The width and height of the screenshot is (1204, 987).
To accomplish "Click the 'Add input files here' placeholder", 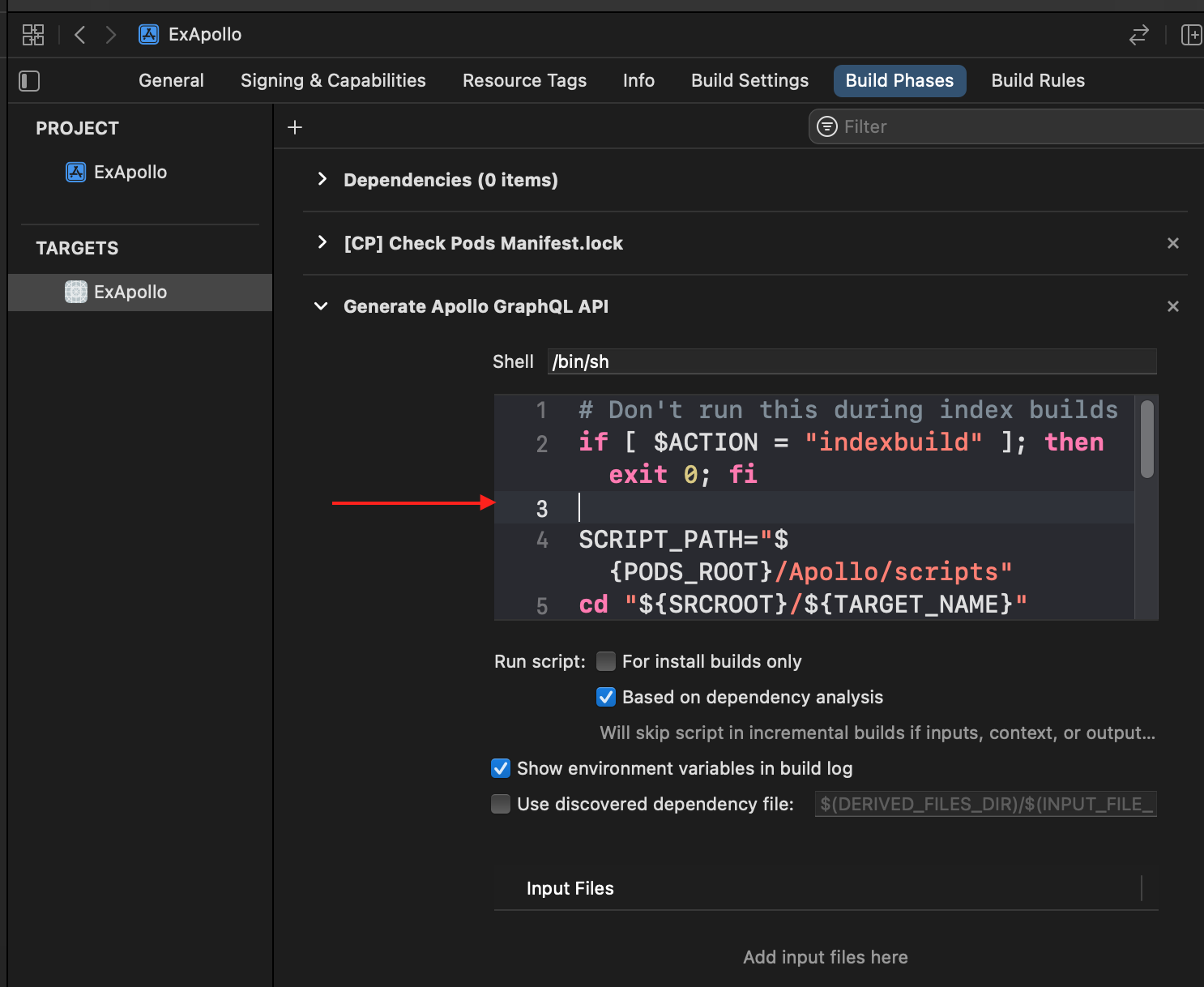I will (826, 957).
